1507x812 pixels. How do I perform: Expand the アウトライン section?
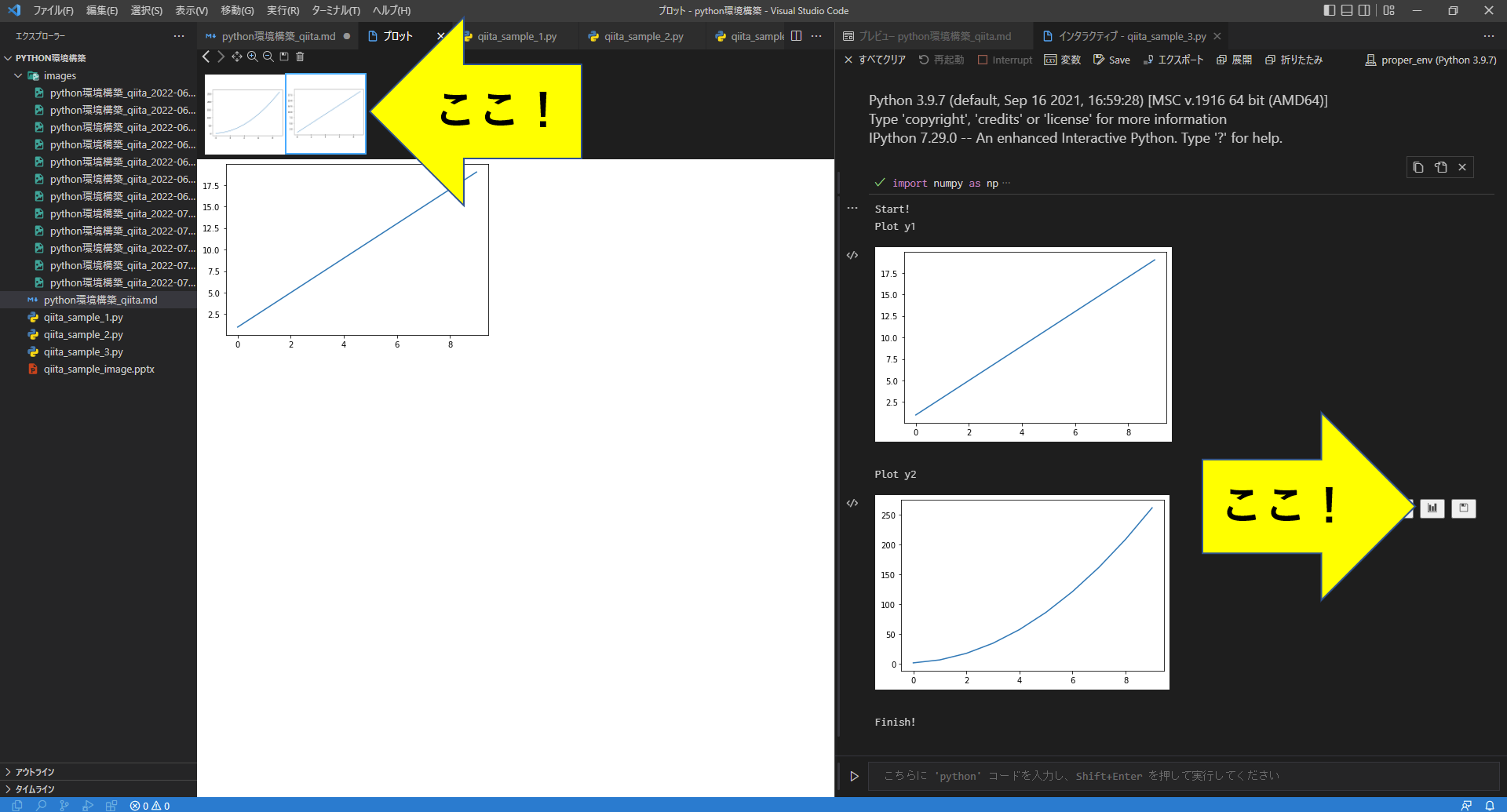coord(35,771)
